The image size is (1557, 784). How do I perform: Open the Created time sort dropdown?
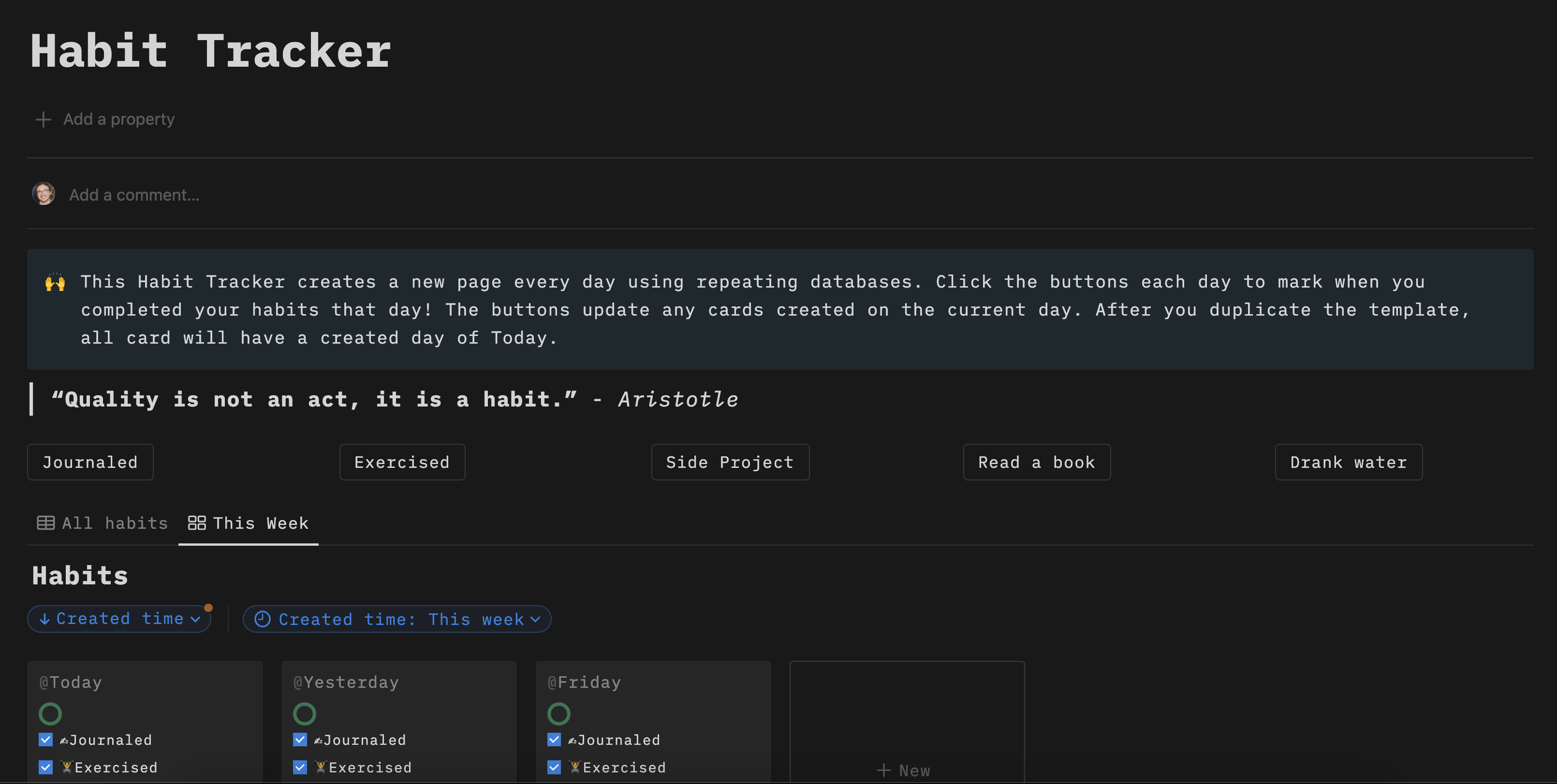[x=119, y=619]
